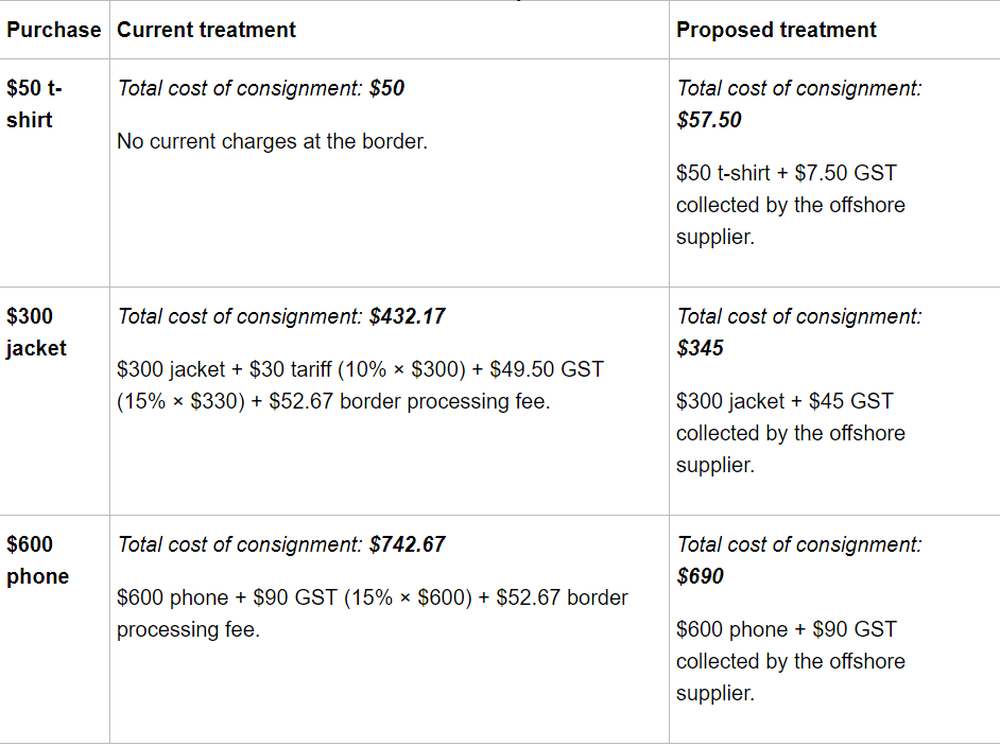Image resolution: width=1000 pixels, height=746 pixels.
Task: Click the Purchase column header
Action: 54,30
